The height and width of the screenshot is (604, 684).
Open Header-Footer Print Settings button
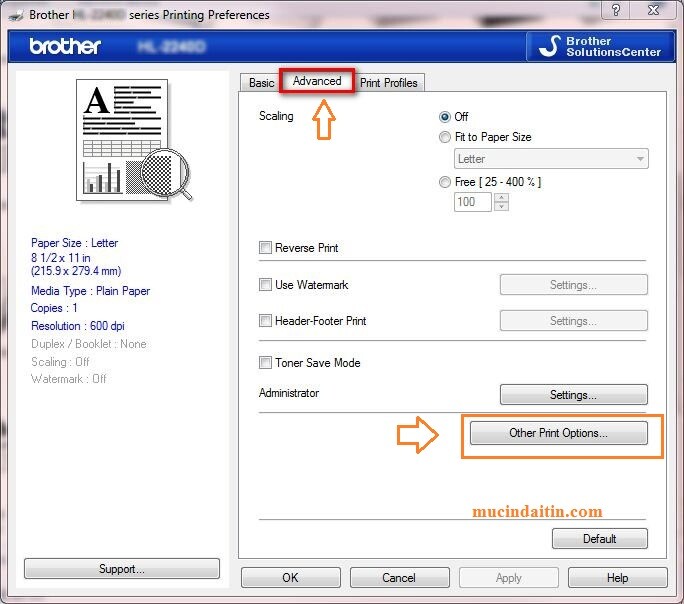(x=573, y=321)
